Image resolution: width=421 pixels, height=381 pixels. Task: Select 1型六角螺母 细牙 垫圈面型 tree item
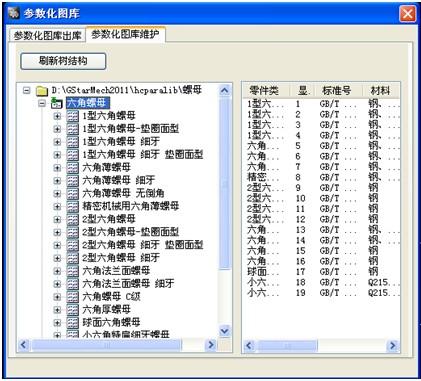[143, 155]
